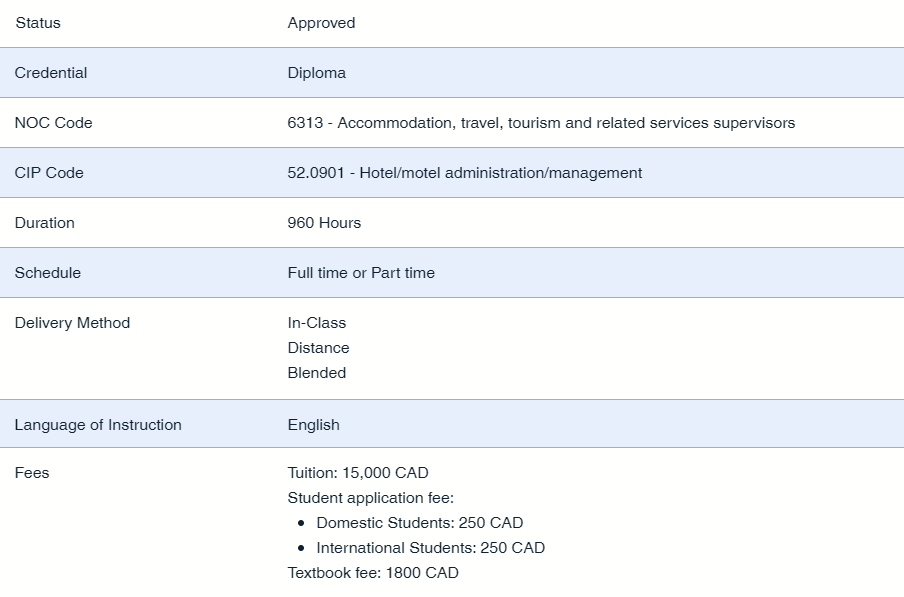Click the Blended delivery option
This screenshot has height=597, width=904.
click(316, 373)
